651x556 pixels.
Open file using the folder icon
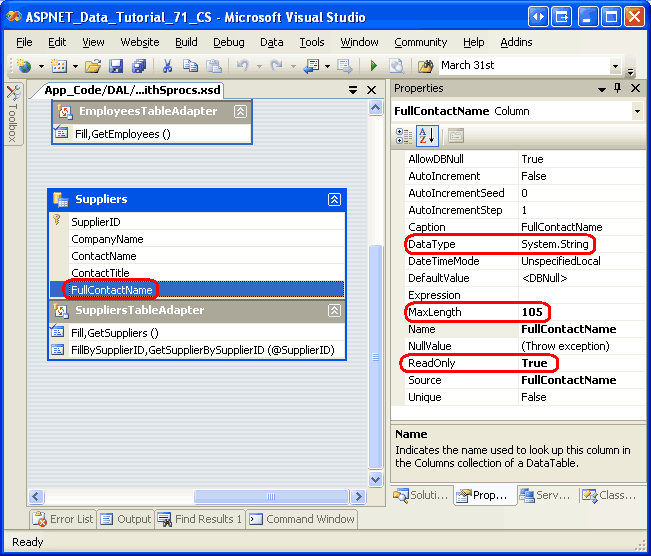tap(92, 66)
